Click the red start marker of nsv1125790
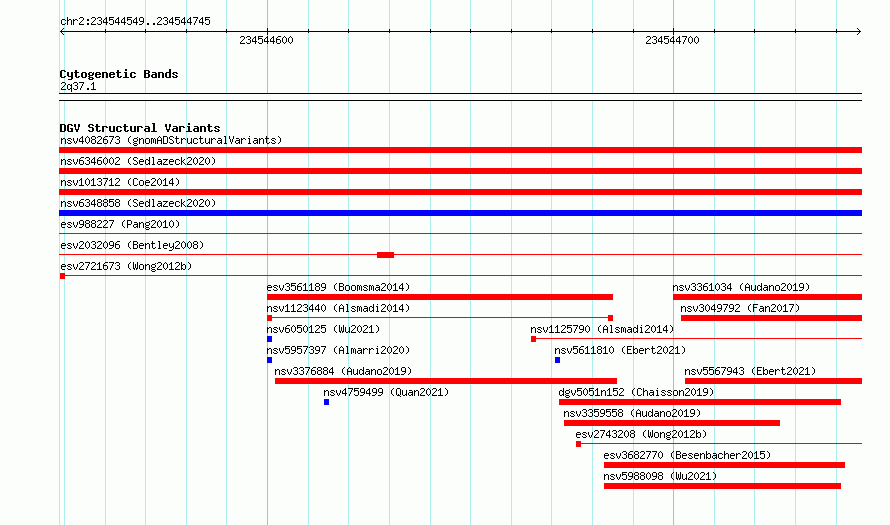This screenshot has height=525, width=890. pyautogui.click(x=534, y=339)
